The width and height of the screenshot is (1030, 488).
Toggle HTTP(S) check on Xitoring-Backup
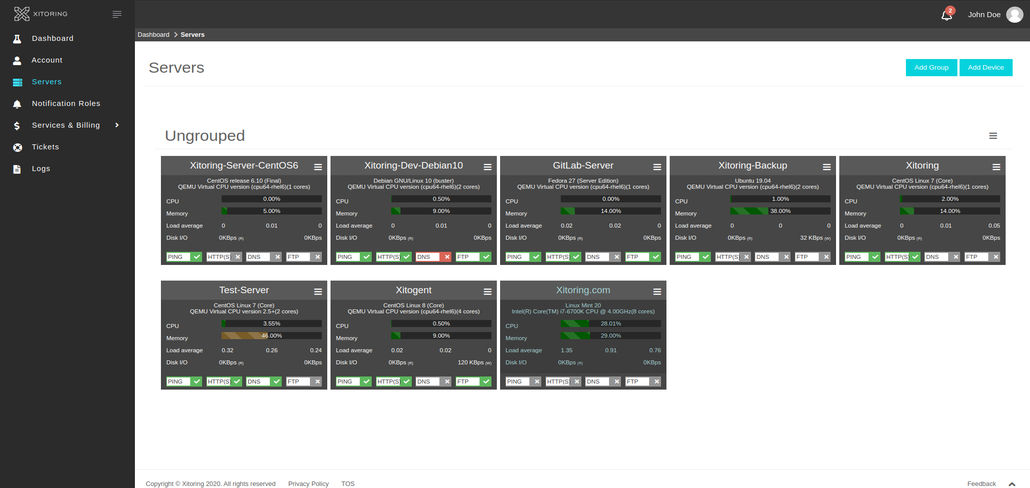click(x=732, y=257)
